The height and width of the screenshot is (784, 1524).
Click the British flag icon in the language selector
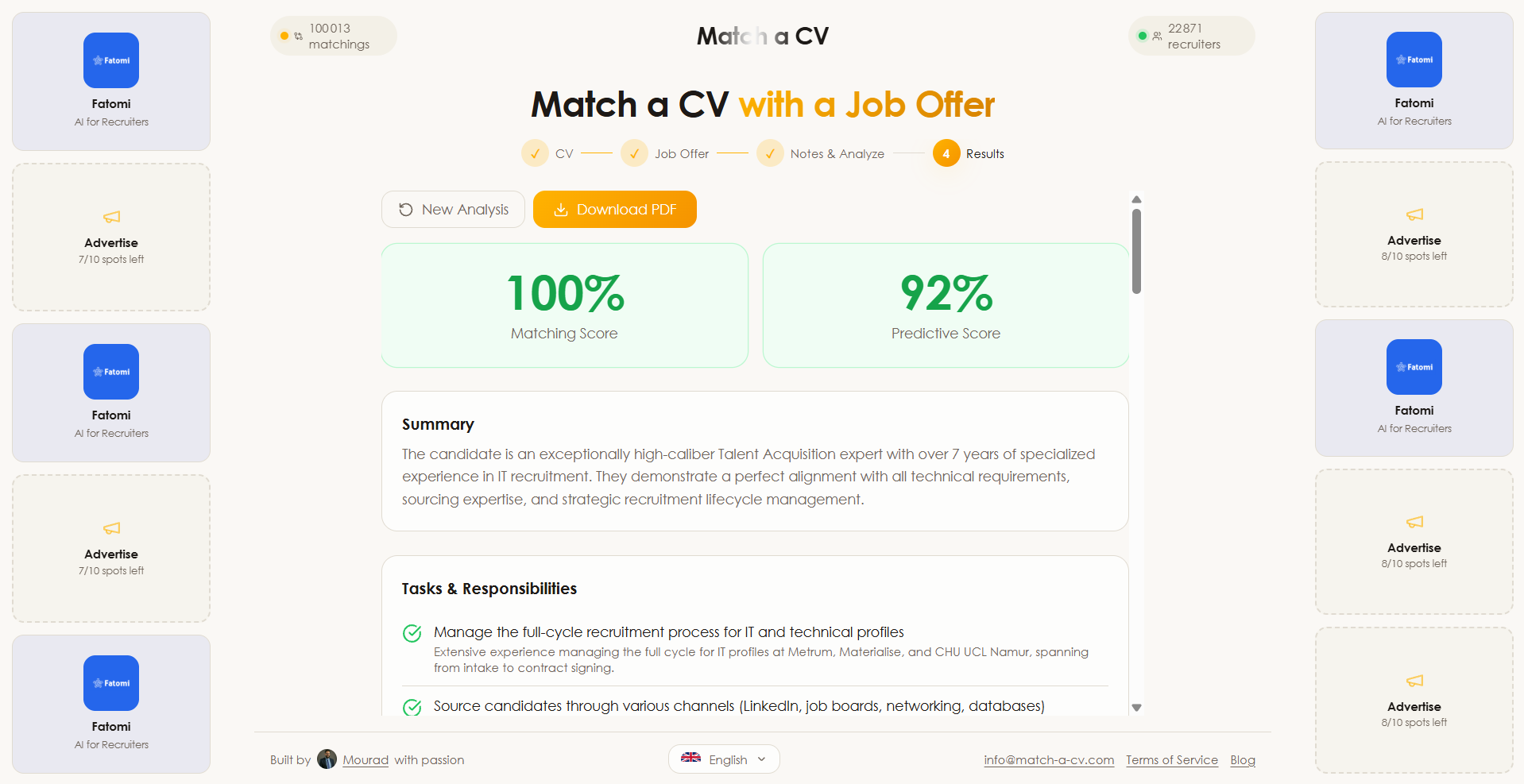point(691,759)
